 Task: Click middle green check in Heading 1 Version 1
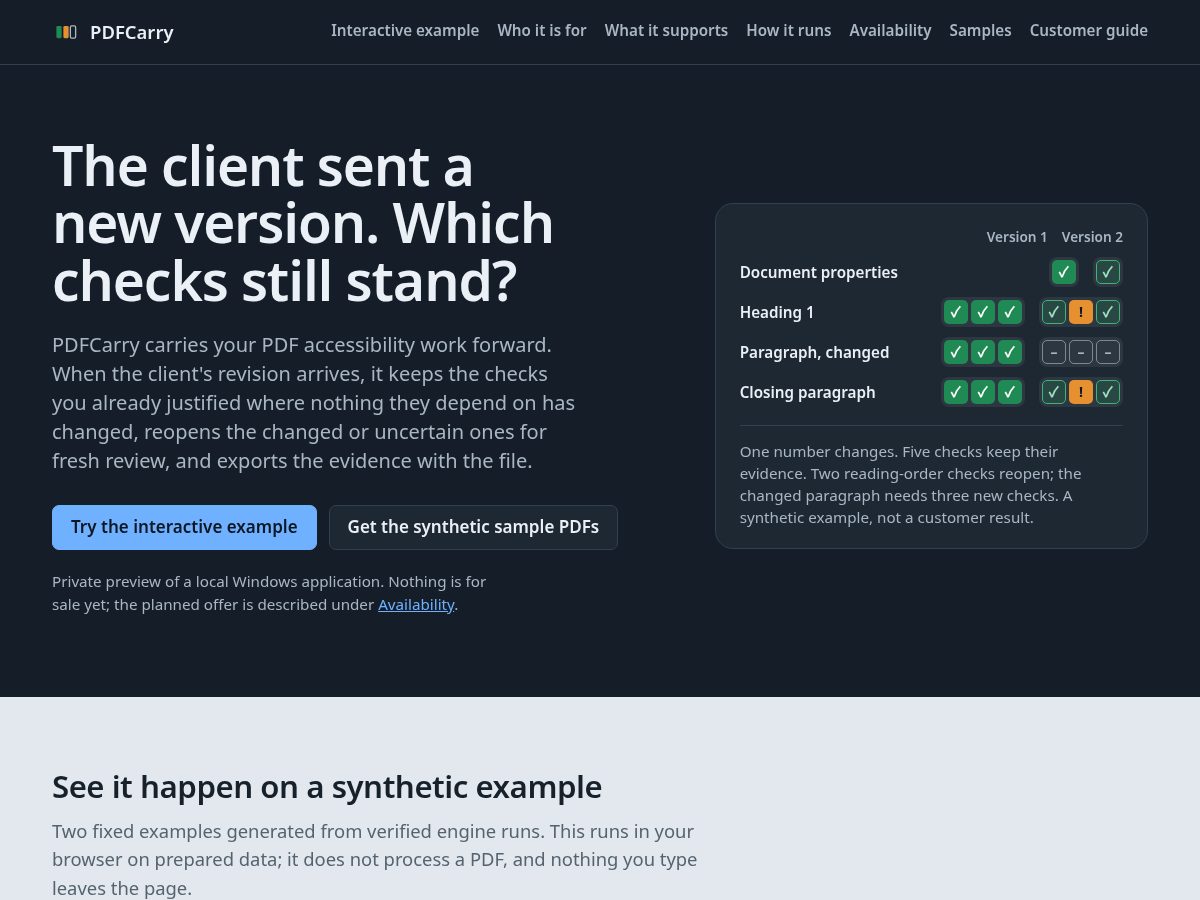(983, 312)
